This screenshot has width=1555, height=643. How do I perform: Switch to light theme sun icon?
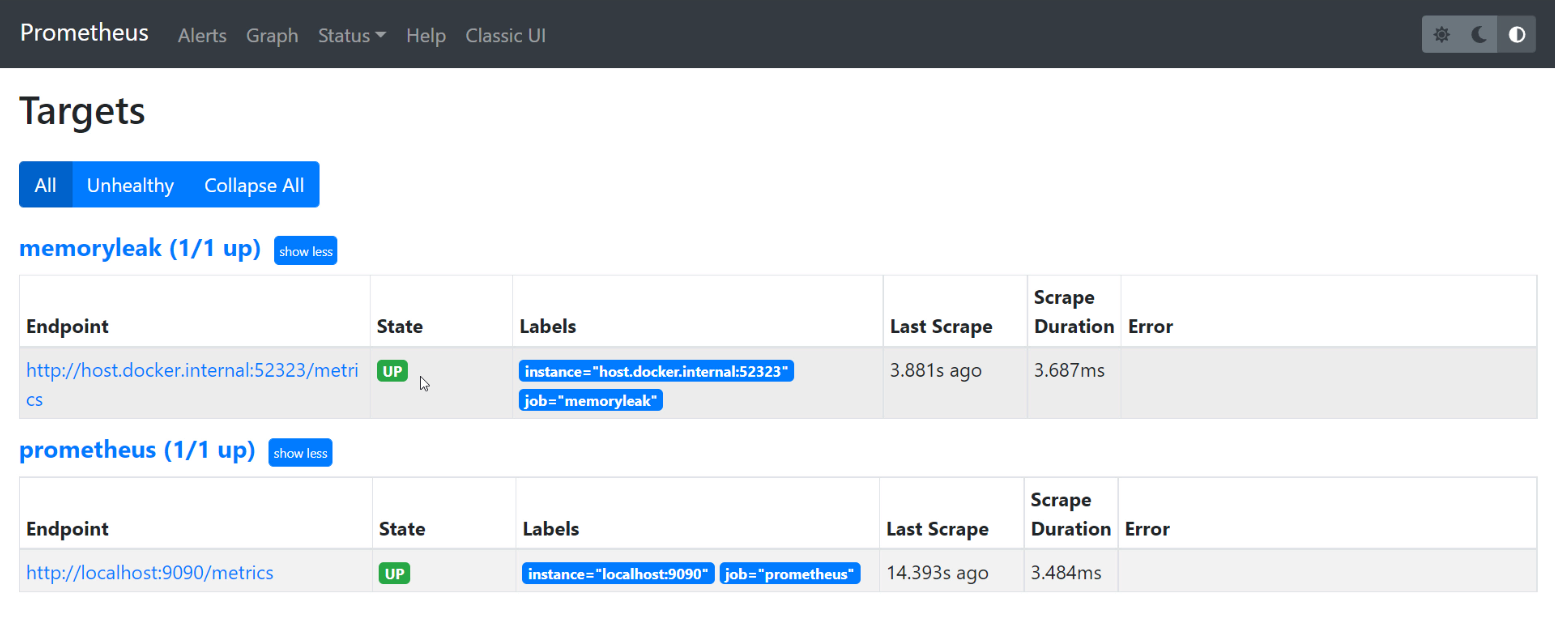pyautogui.click(x=1441, y=35)
